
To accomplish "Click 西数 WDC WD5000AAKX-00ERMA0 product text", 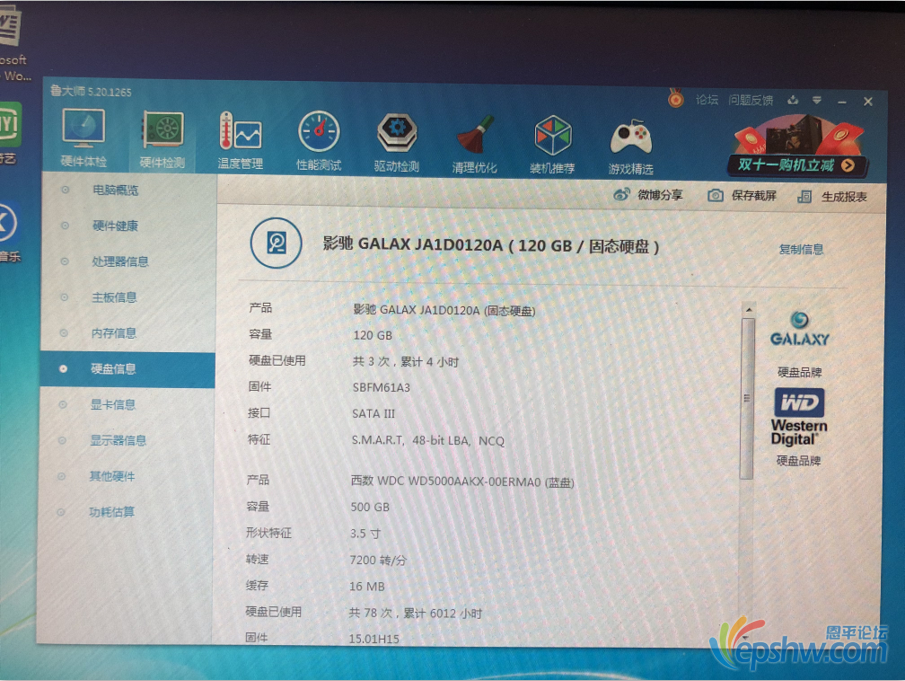I will pos(462,481).
